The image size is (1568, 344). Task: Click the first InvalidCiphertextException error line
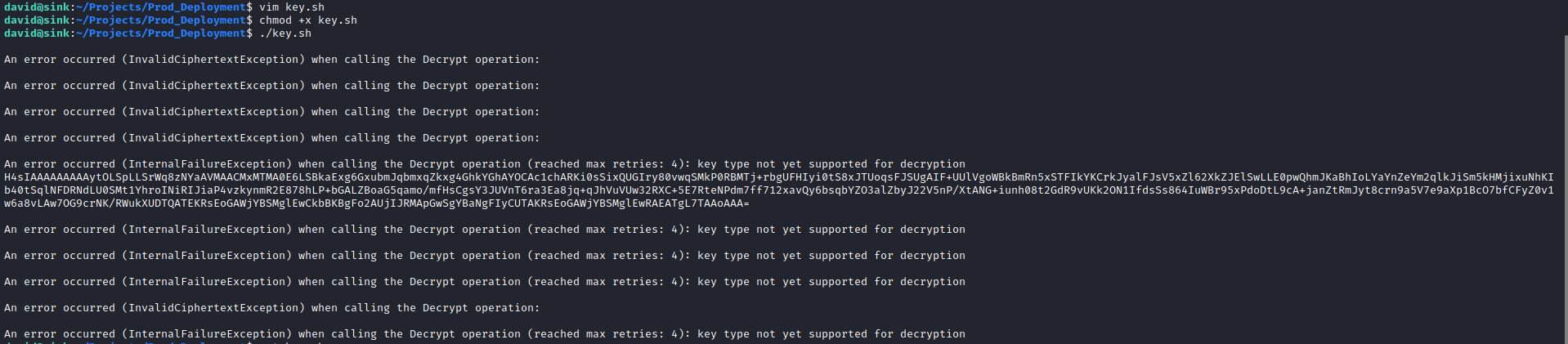(271, 60)
